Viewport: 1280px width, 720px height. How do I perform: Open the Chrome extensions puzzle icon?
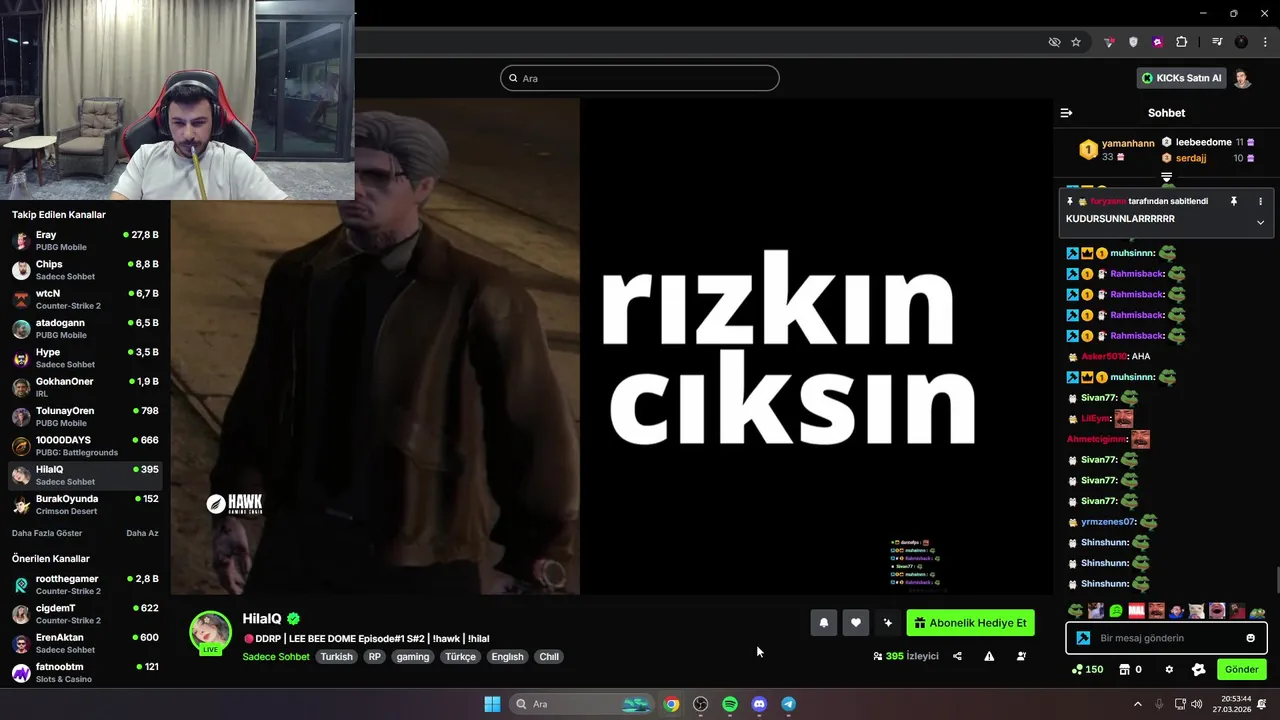[x=1182, y=42]
